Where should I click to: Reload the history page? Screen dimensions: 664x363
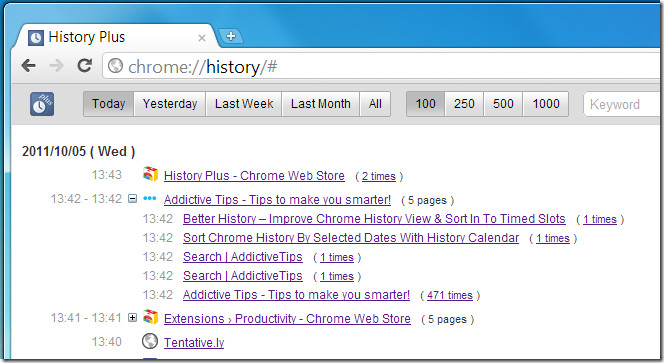85,65
